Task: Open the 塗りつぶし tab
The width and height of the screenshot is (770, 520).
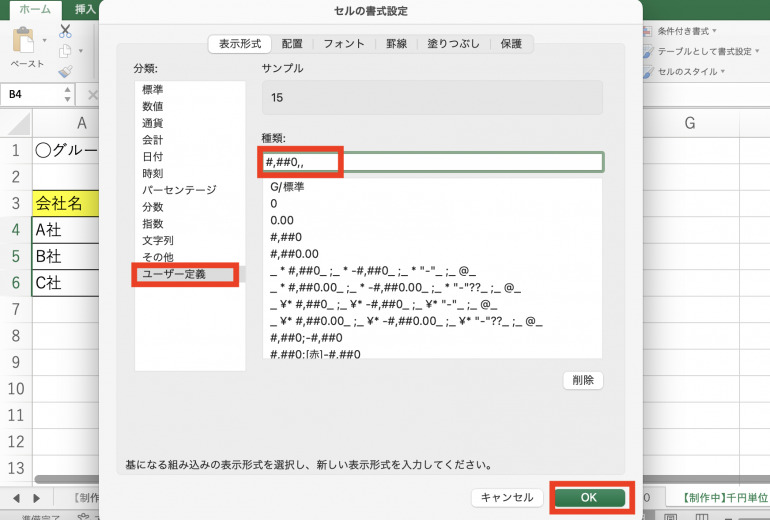Action: (x=455, y=44)
